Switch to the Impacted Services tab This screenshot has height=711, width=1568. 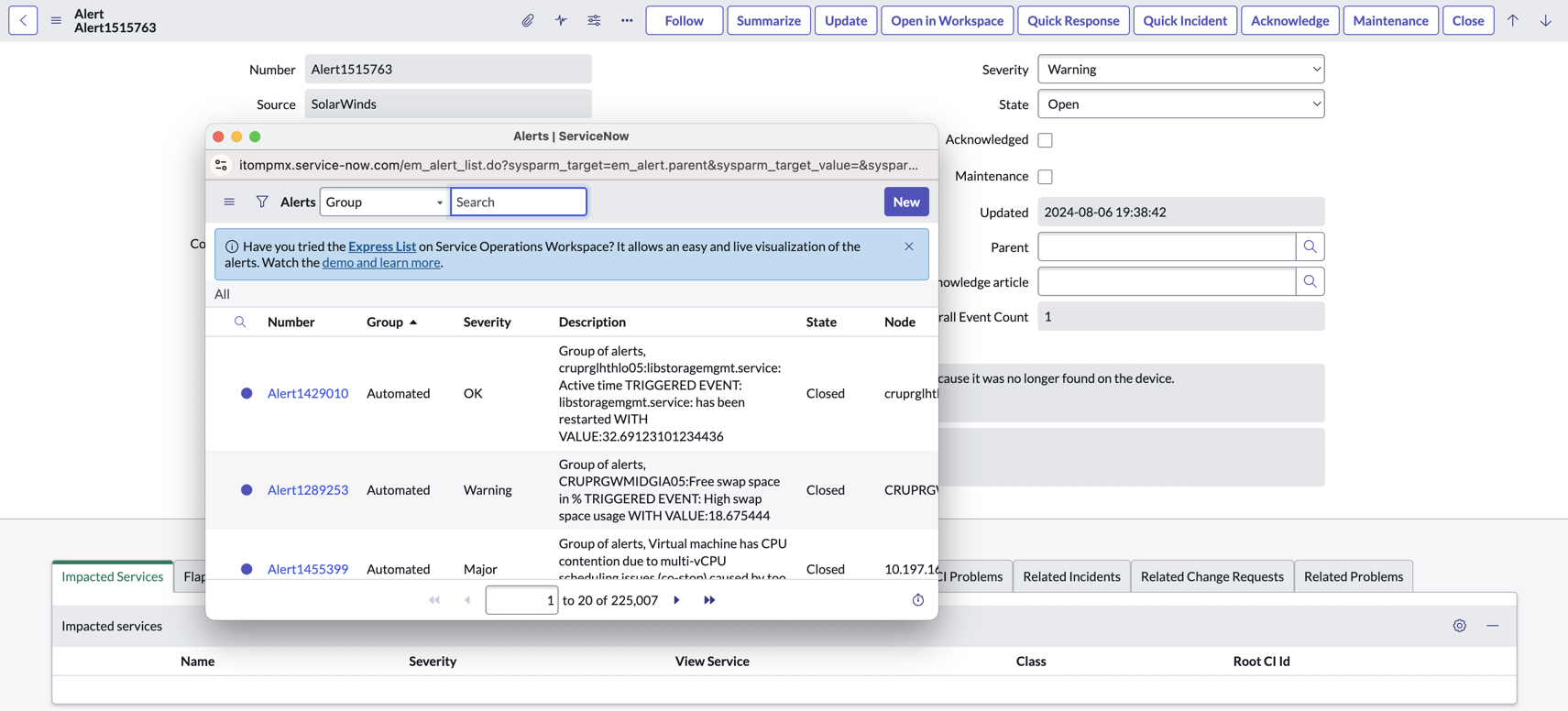[113, 576]
